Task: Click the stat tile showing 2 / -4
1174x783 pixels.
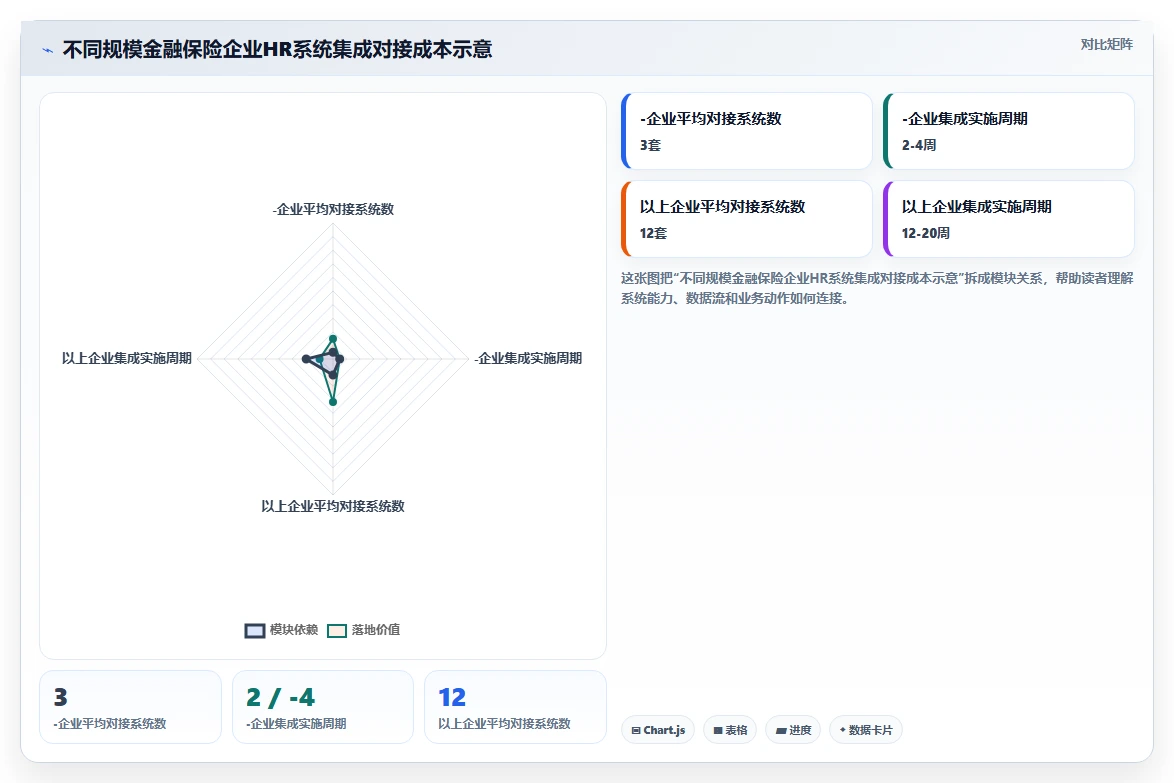Action: click(323, 707)
